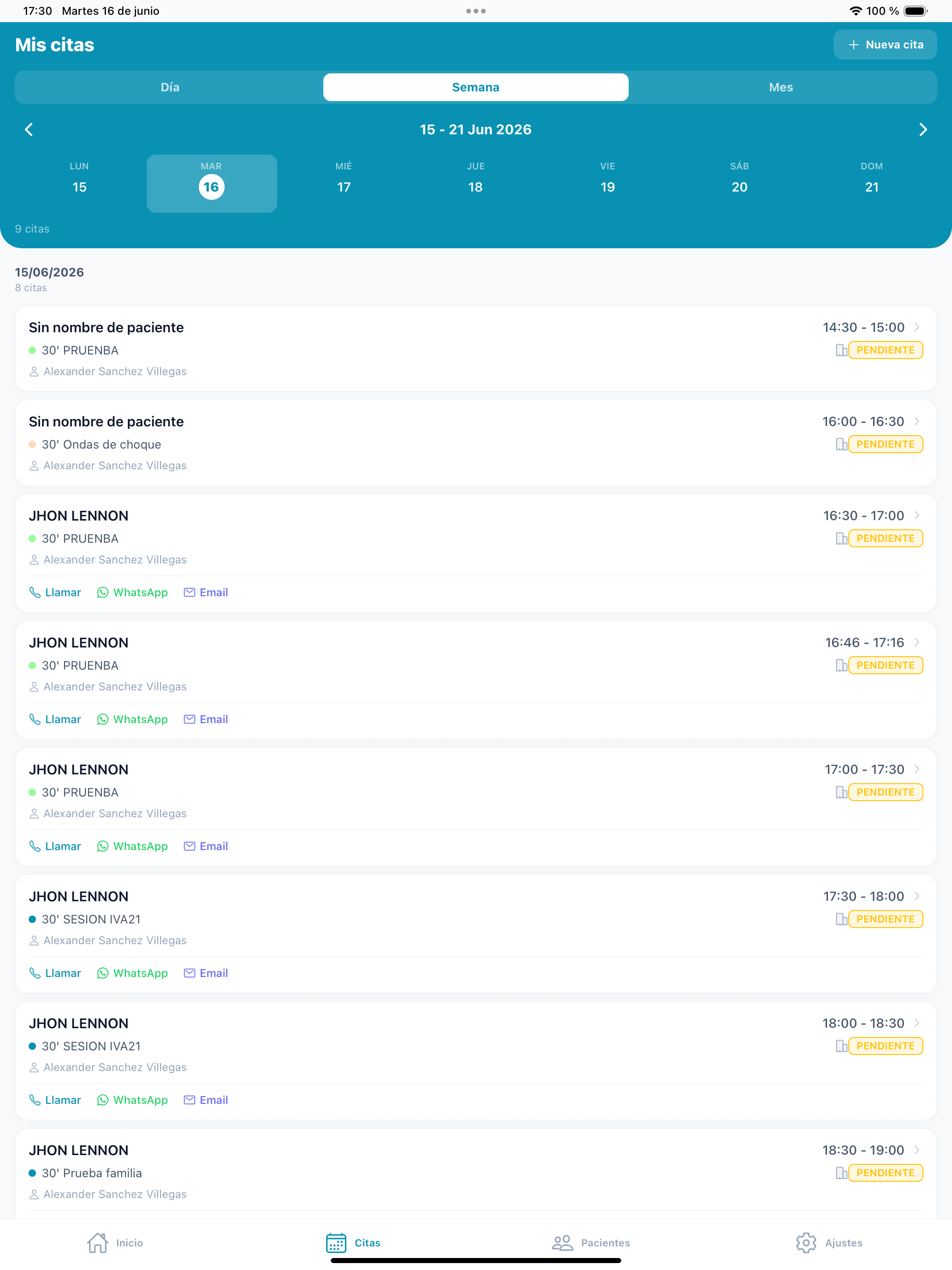The image size is (952, 1270).
Task: Open details chevron for 16:00 - 16:30 appointment
Action: tap(917, 421)
